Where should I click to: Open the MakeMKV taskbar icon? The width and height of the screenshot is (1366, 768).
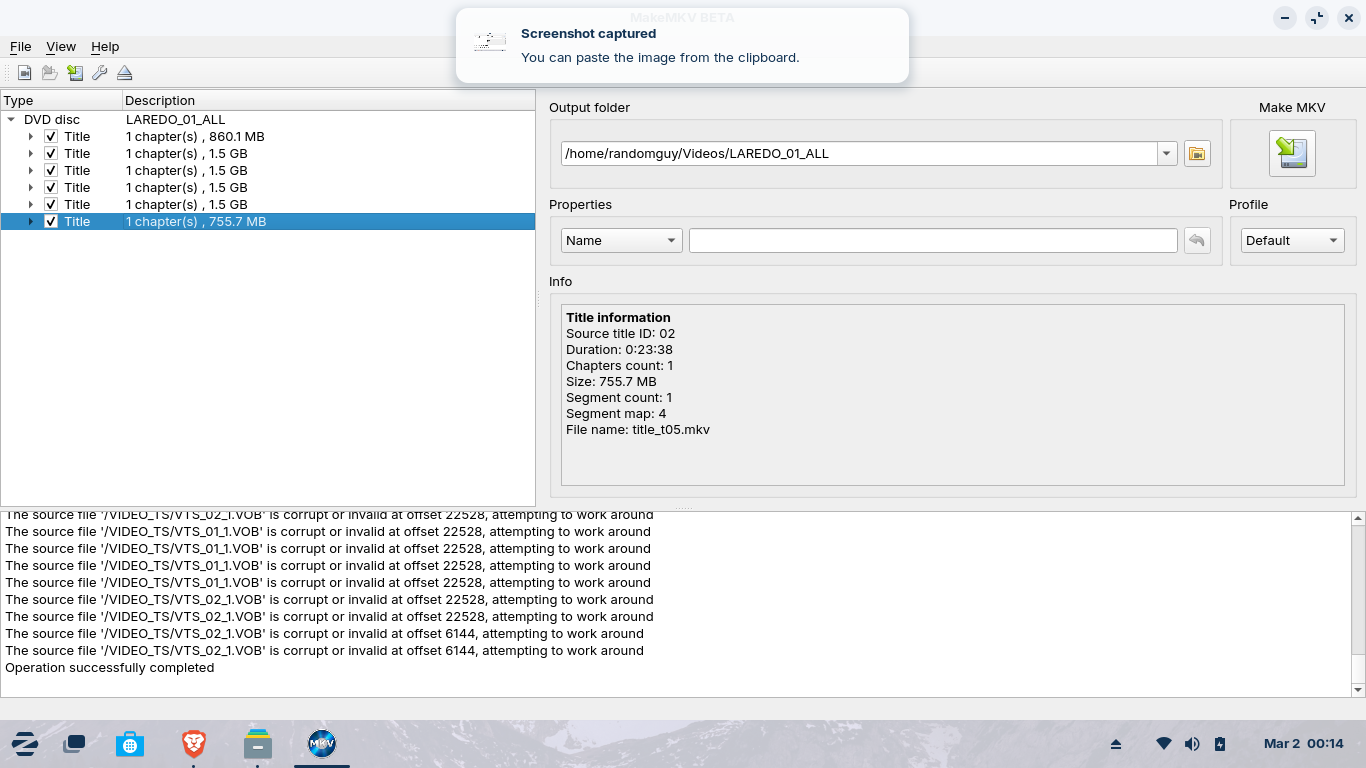click(x=321, y=743)
